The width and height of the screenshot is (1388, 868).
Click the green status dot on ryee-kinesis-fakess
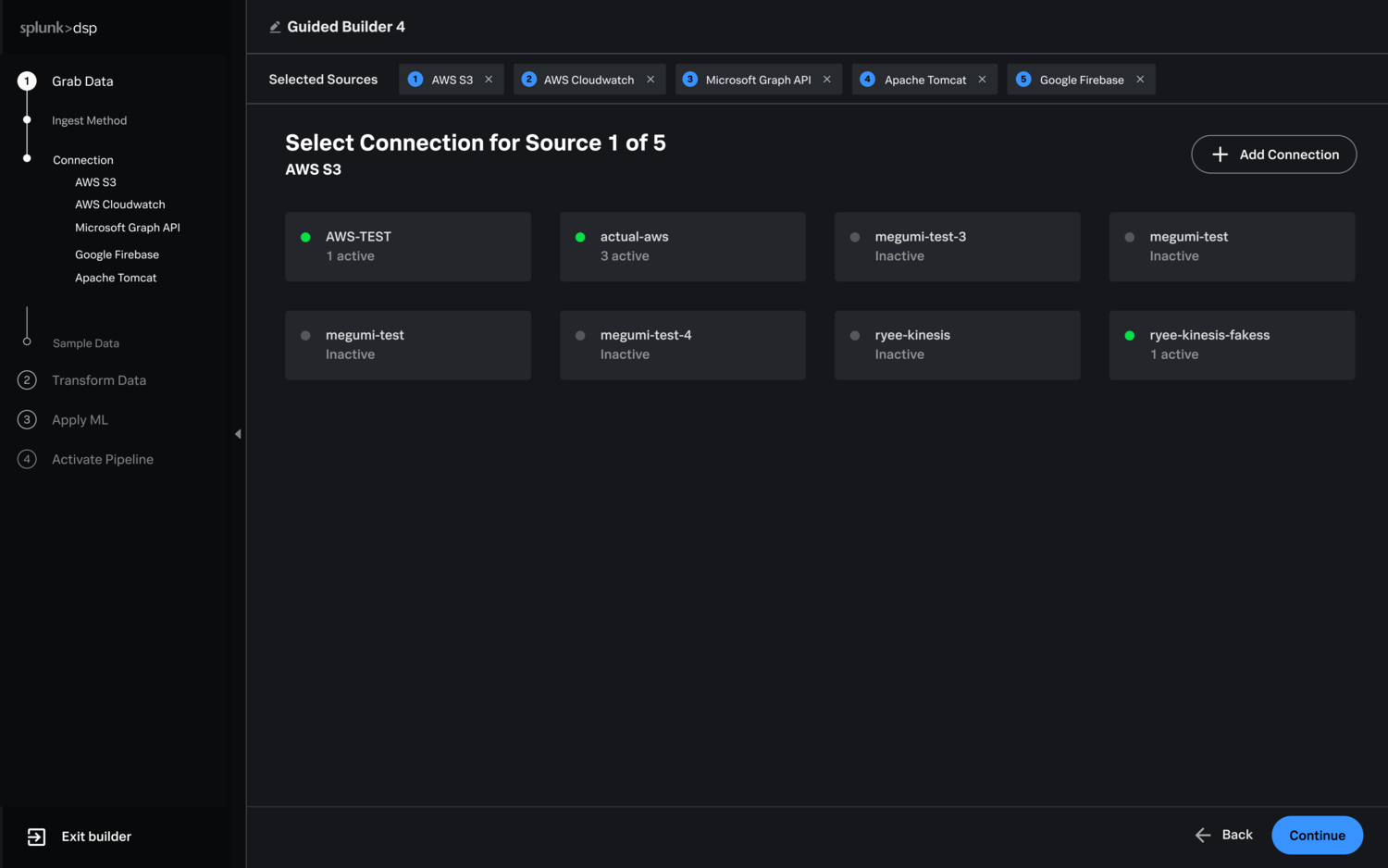(1130, 335)
